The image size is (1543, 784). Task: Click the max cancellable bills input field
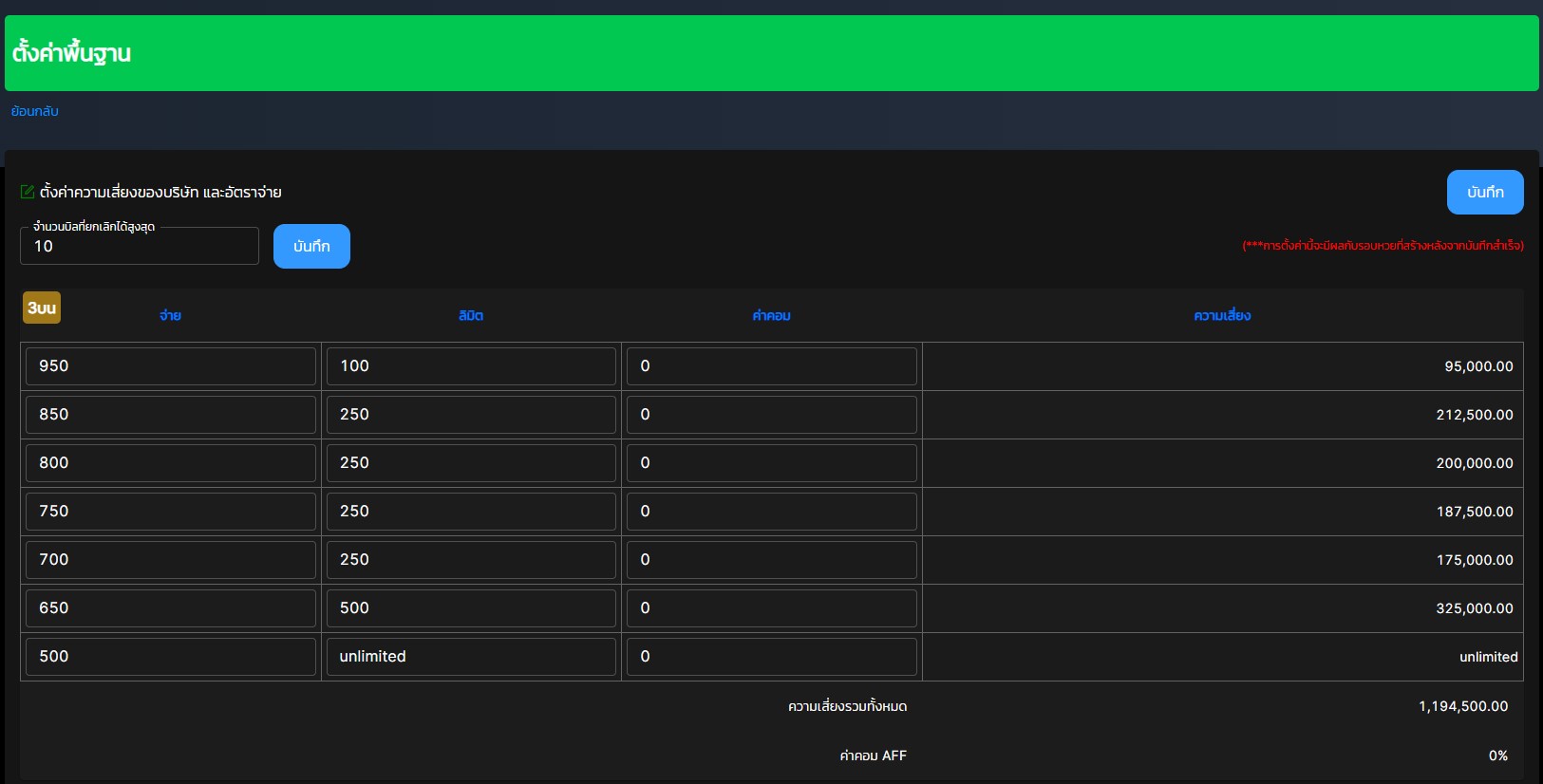pos(140,246)
